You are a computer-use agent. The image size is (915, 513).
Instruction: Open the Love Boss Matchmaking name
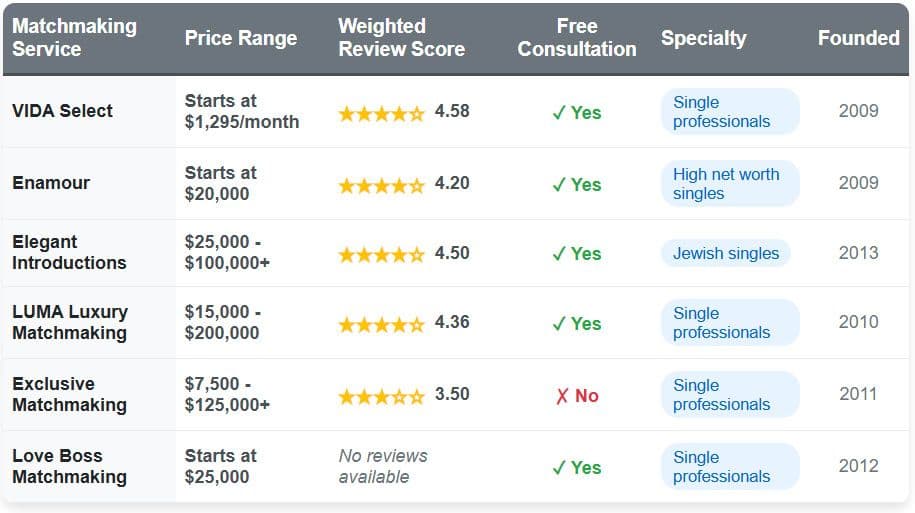69,466
